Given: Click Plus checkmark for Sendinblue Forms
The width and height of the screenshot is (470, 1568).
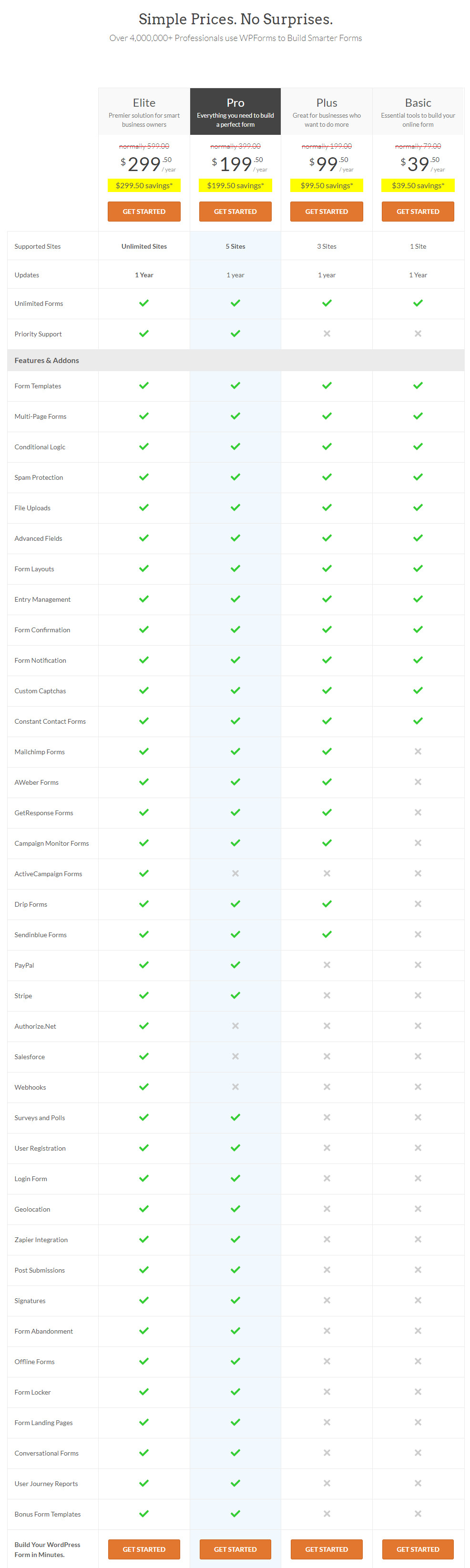Looking at the screenshot, I should 327,934.
